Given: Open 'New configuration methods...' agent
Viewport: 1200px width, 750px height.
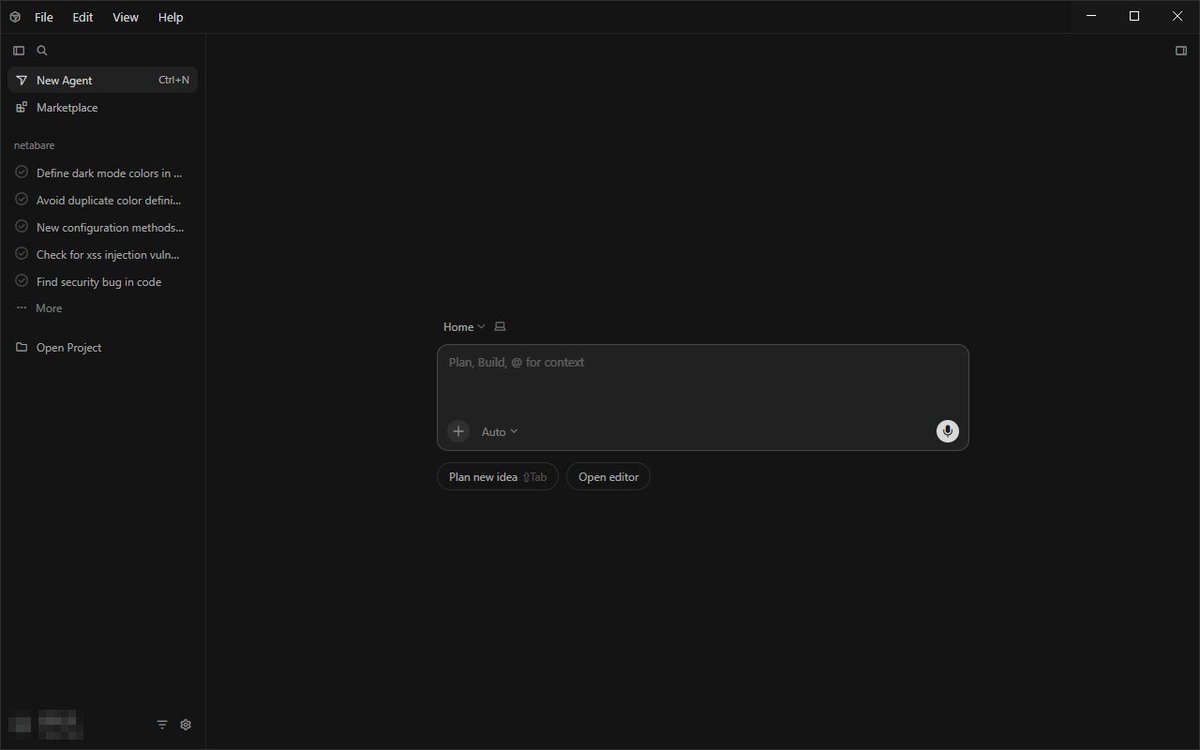Looking at the screenshot, I should click(103, 227).
